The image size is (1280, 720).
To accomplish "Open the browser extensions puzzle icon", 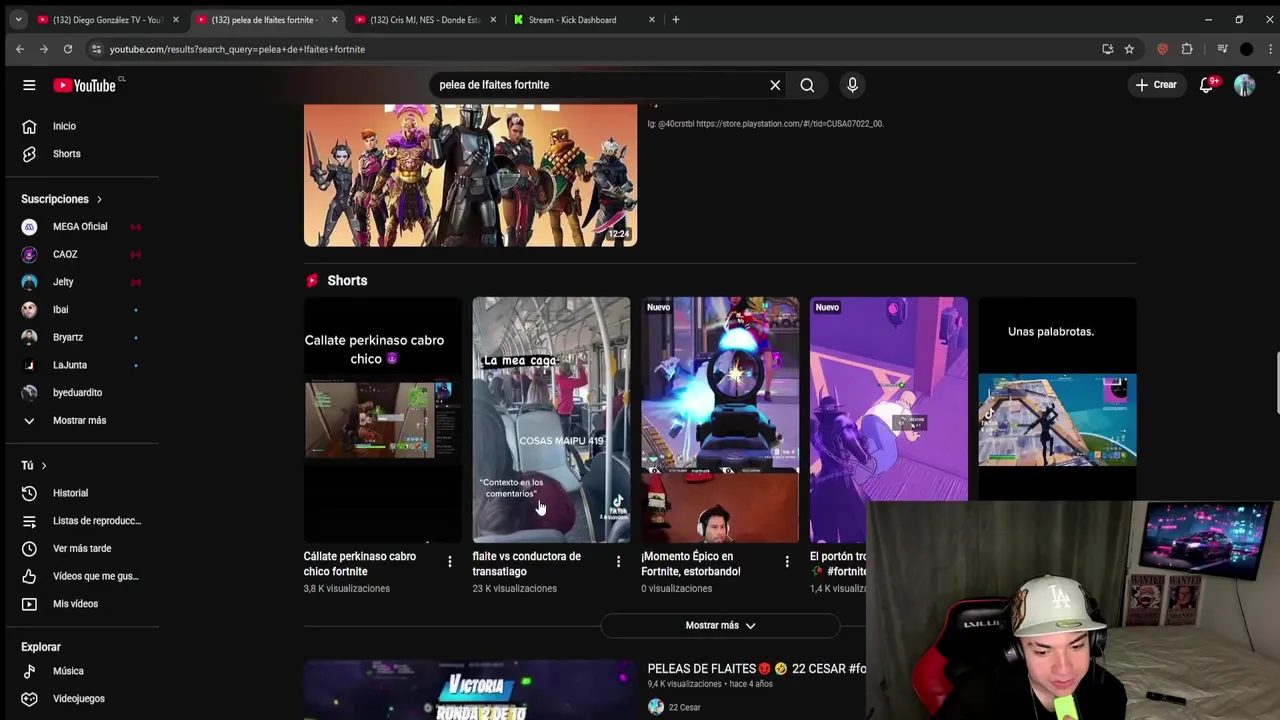I will coord(1187,49).
